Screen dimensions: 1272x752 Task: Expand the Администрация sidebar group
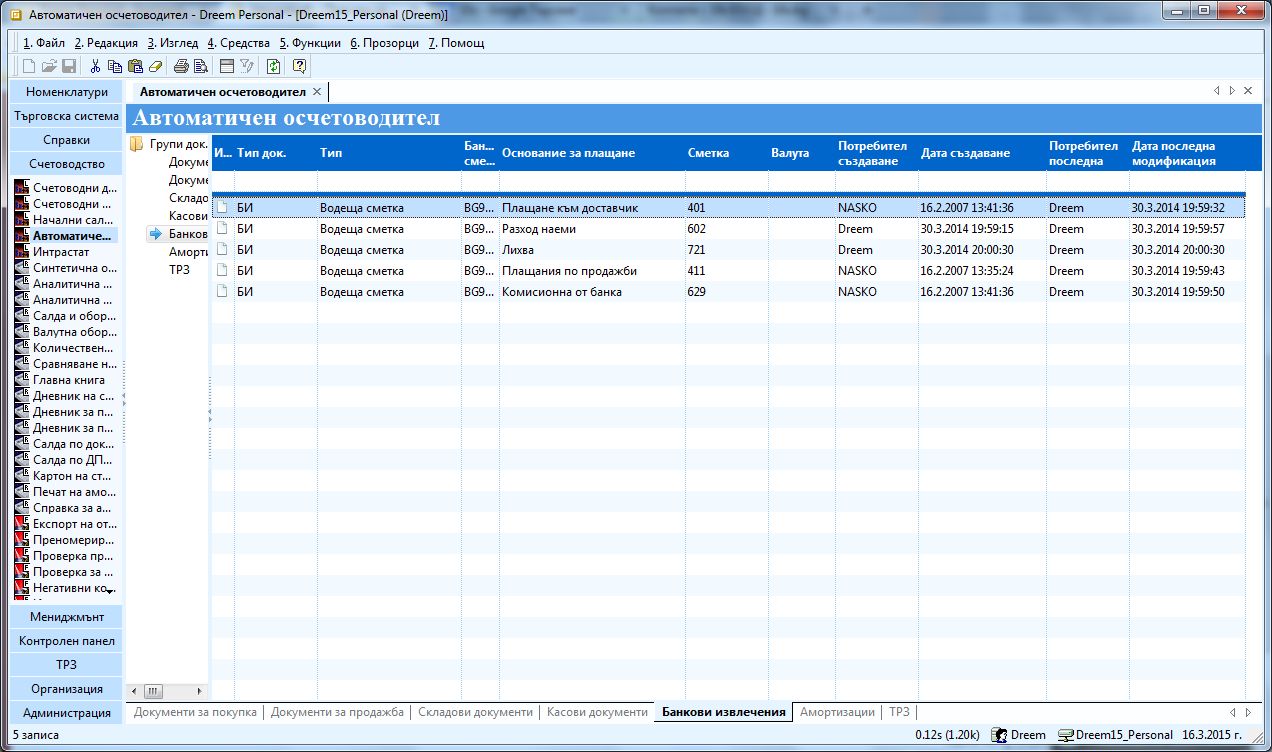tap(66, 713)
